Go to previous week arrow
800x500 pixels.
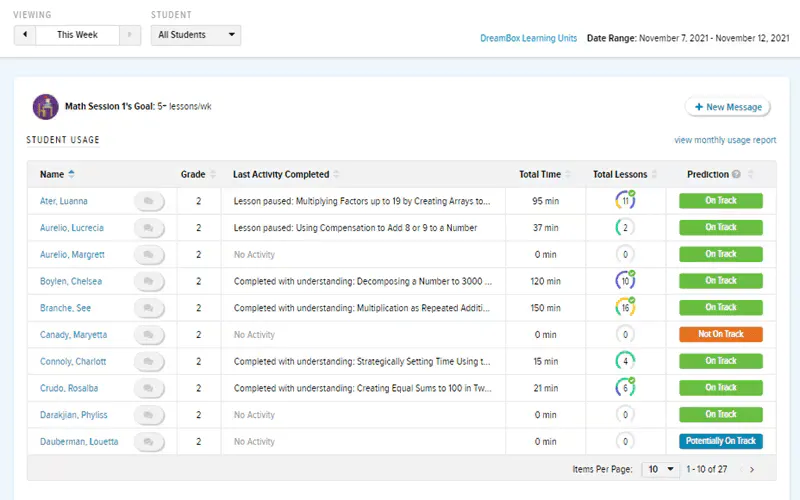25,35
